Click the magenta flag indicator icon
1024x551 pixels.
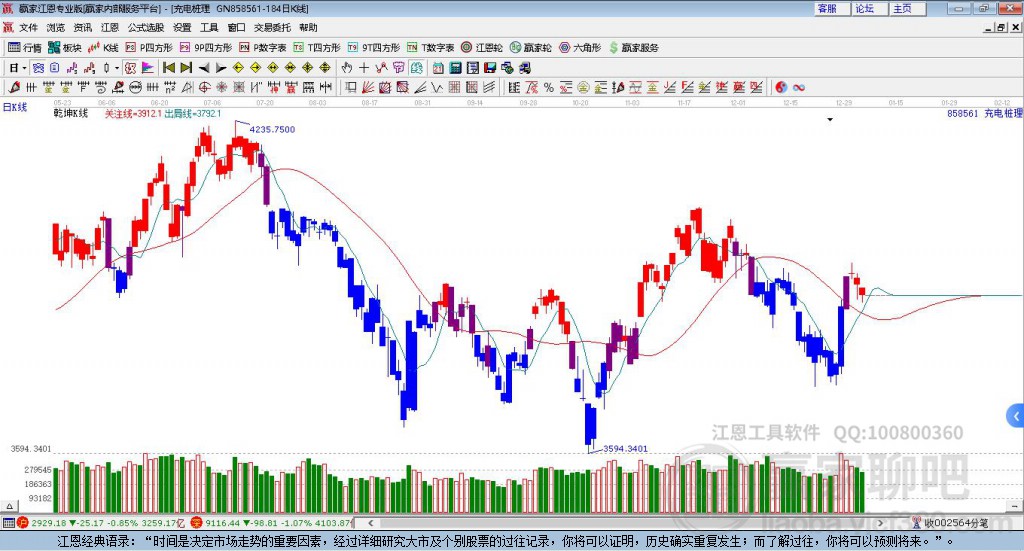click(x=148, y=68)
